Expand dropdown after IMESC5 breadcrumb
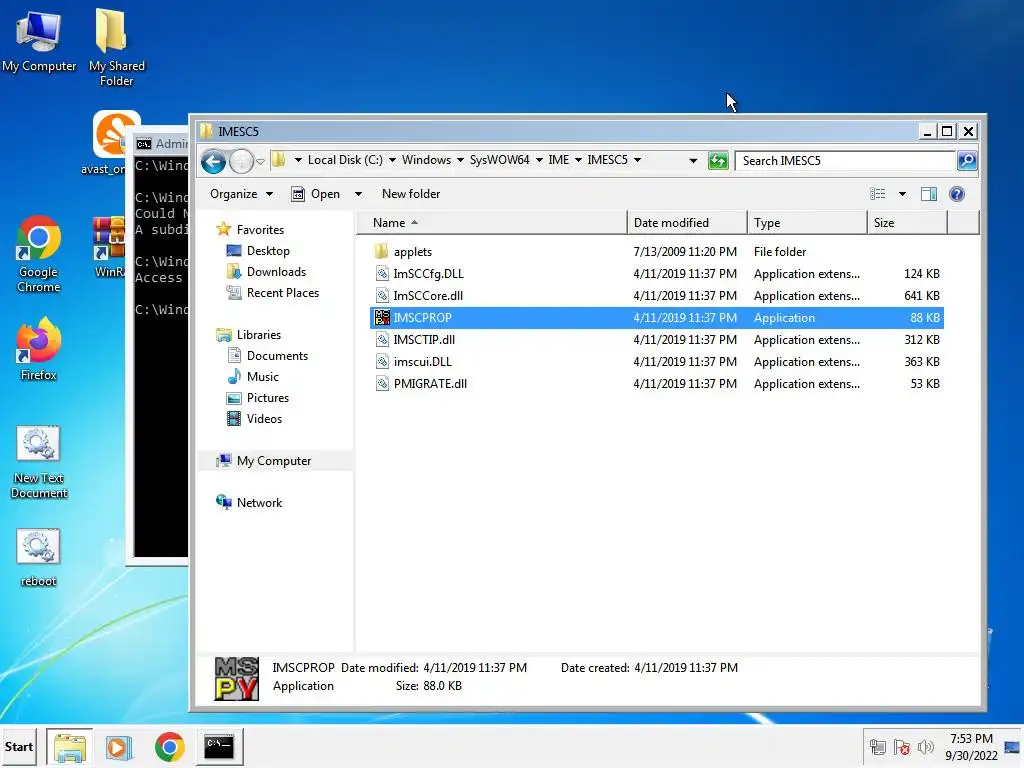Screen dimensions: 1024x768 (637, 160)
